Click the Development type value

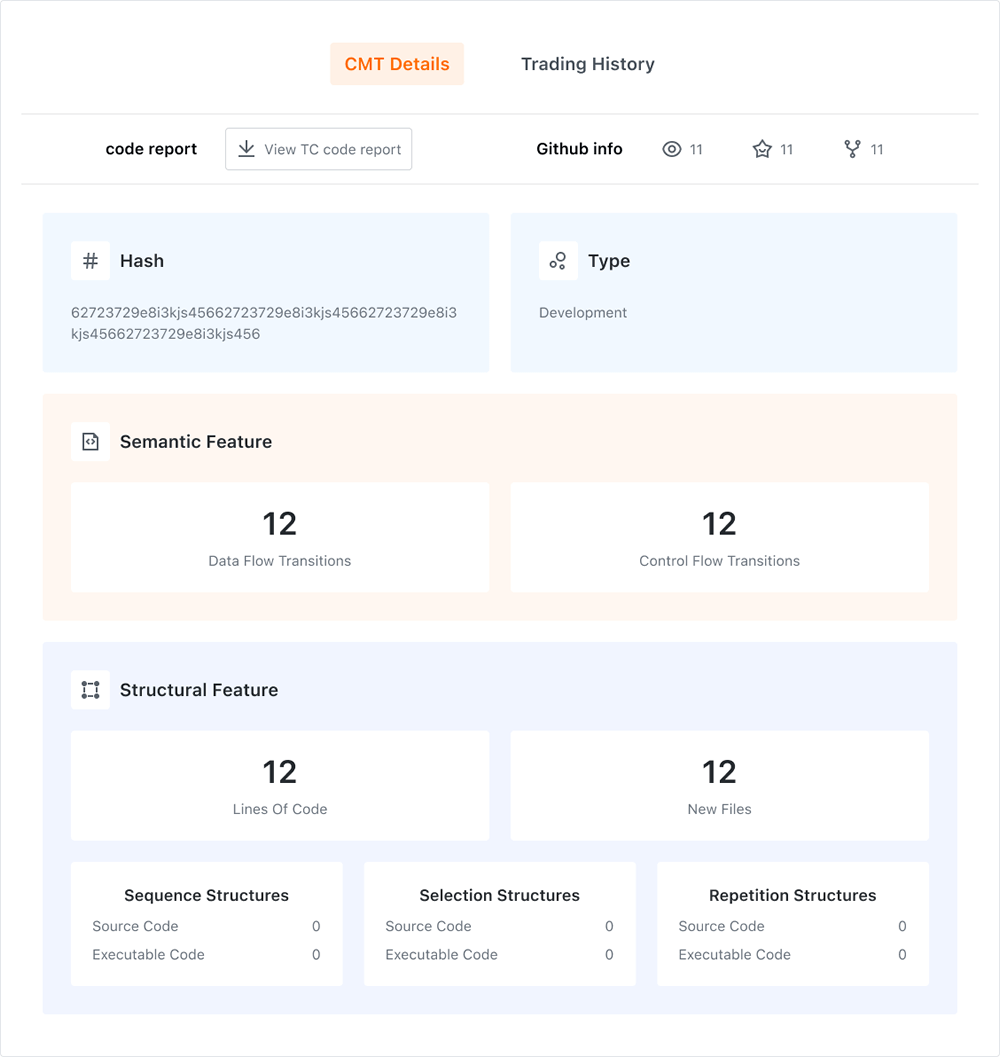(583, 313)
